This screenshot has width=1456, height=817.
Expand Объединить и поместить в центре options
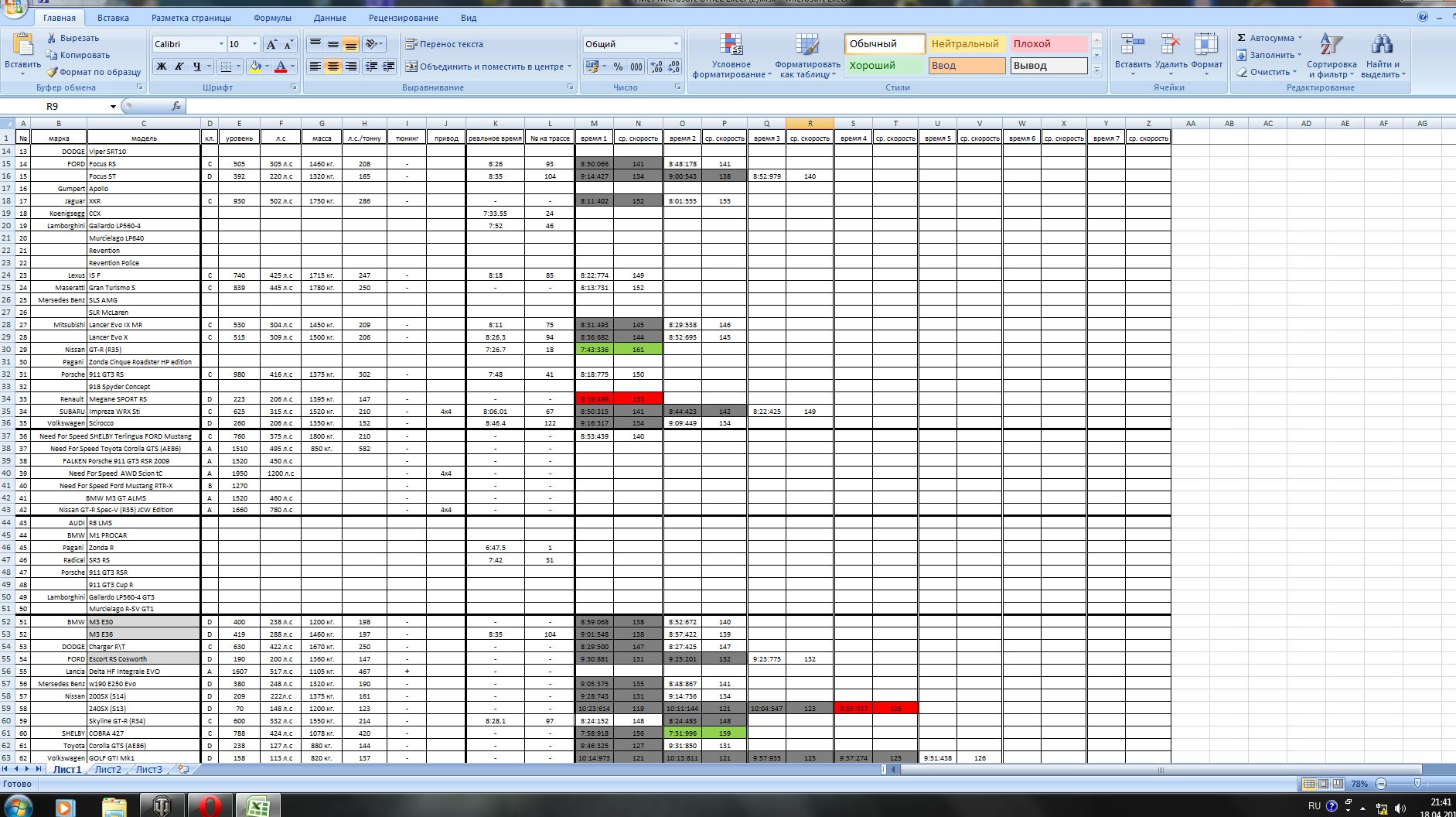click(x=570, y=67)
